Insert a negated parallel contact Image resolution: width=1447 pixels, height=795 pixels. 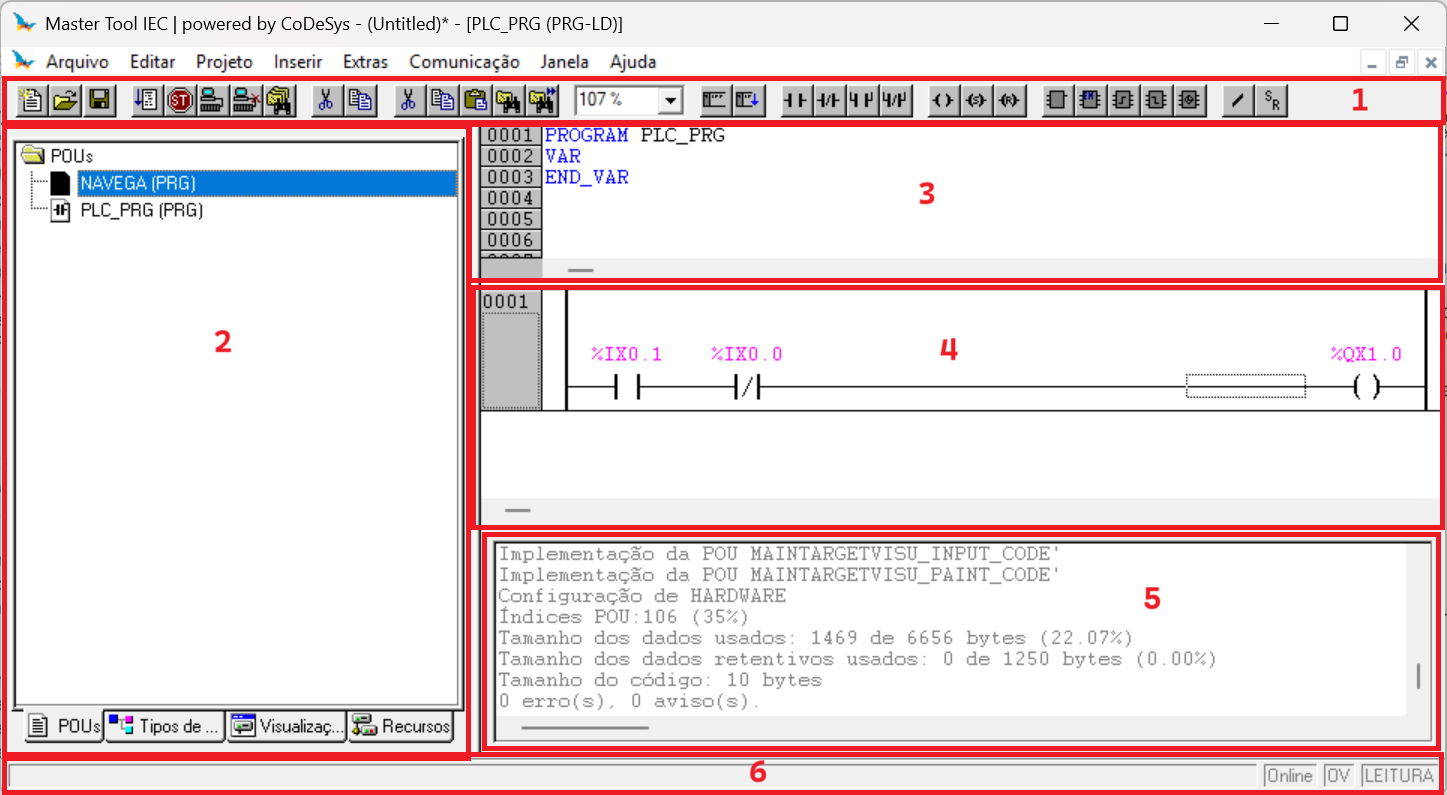point(896,100)
